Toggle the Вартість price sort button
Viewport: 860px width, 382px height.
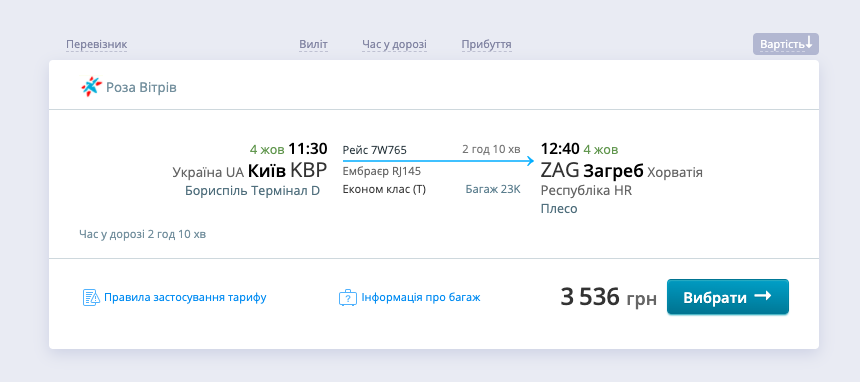pos(785,44)
